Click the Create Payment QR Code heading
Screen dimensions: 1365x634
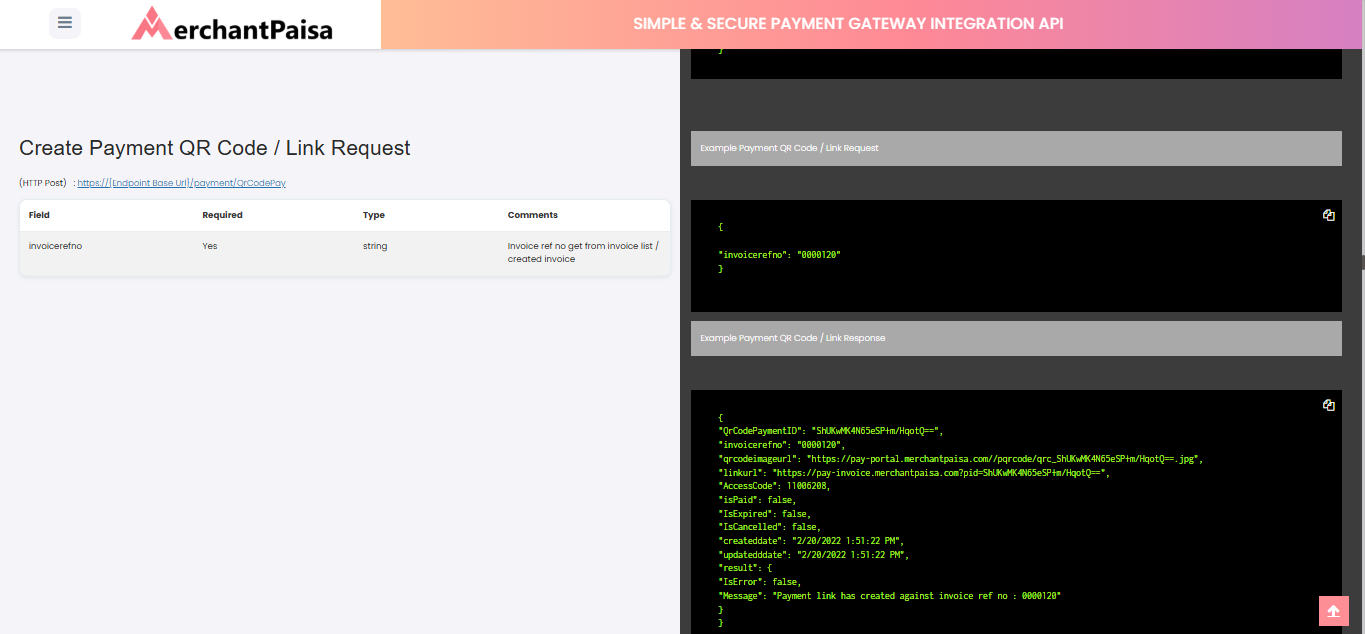215,148
